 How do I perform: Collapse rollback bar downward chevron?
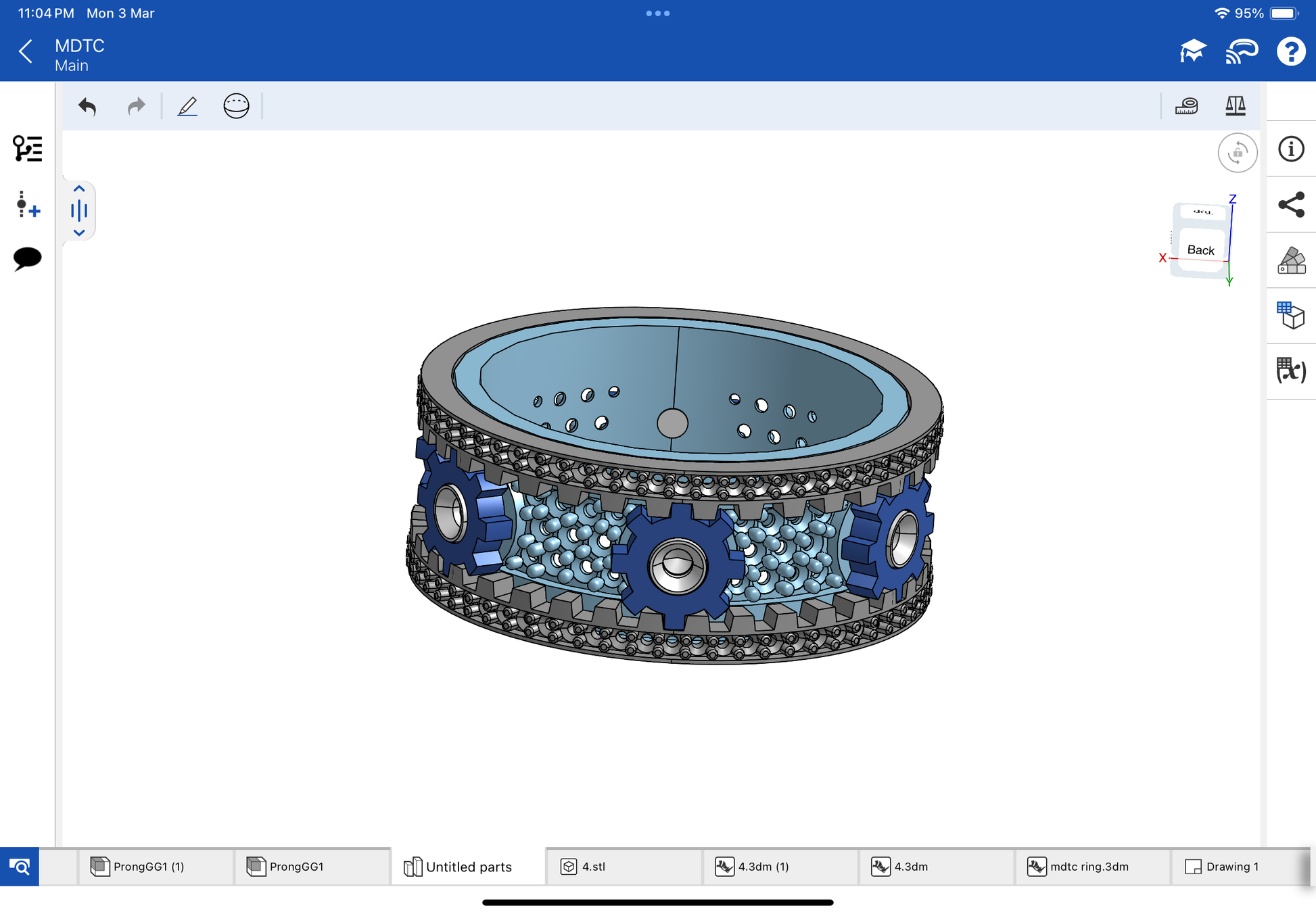point(79,233)
